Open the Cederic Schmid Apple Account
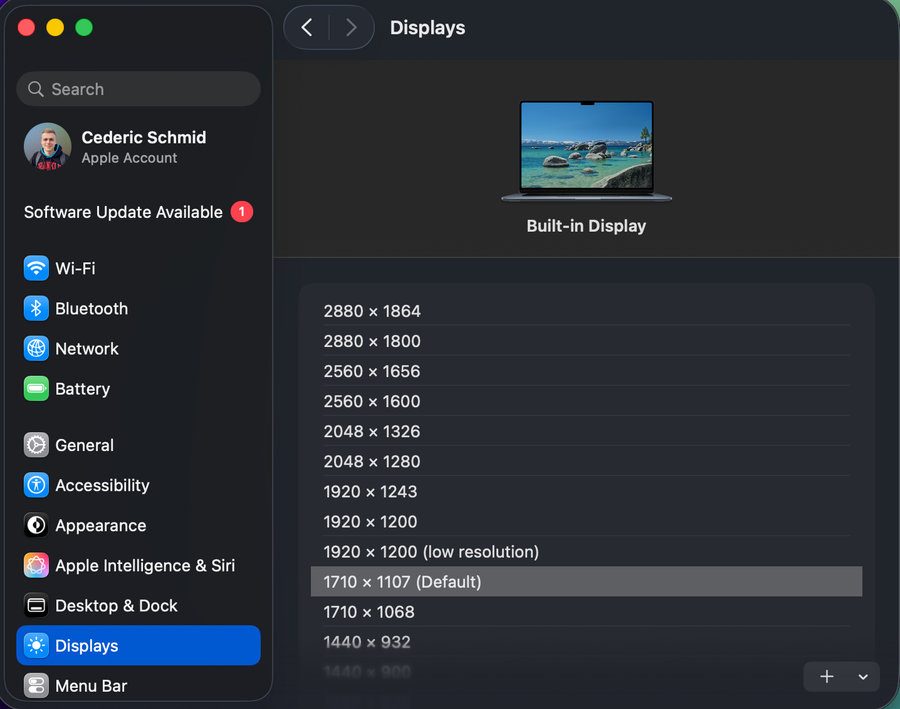Image resolution: width=900 pixels, height=709 pixels. coord(138,146)
